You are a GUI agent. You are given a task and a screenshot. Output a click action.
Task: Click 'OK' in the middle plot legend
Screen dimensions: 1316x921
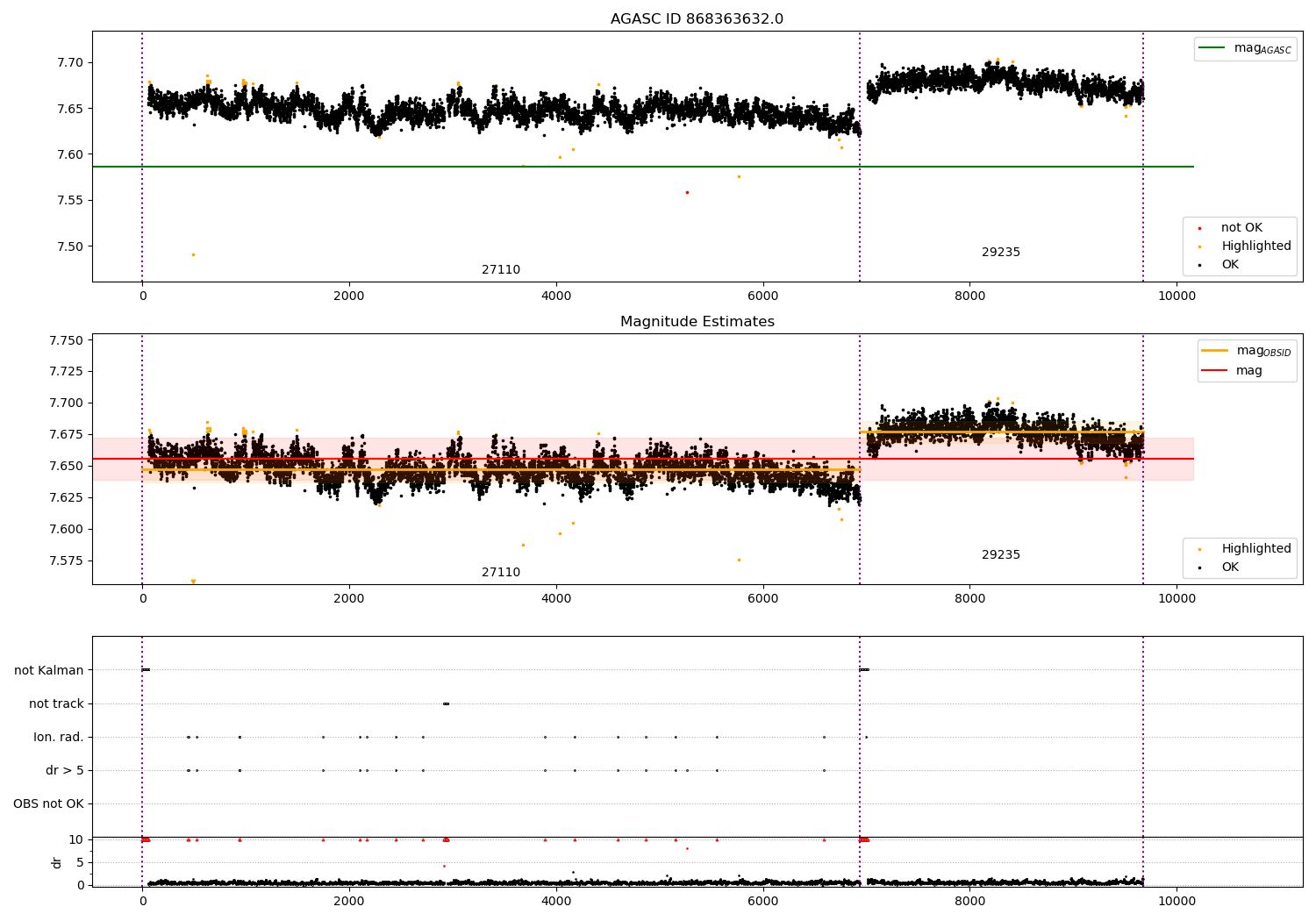[1230, 568]
